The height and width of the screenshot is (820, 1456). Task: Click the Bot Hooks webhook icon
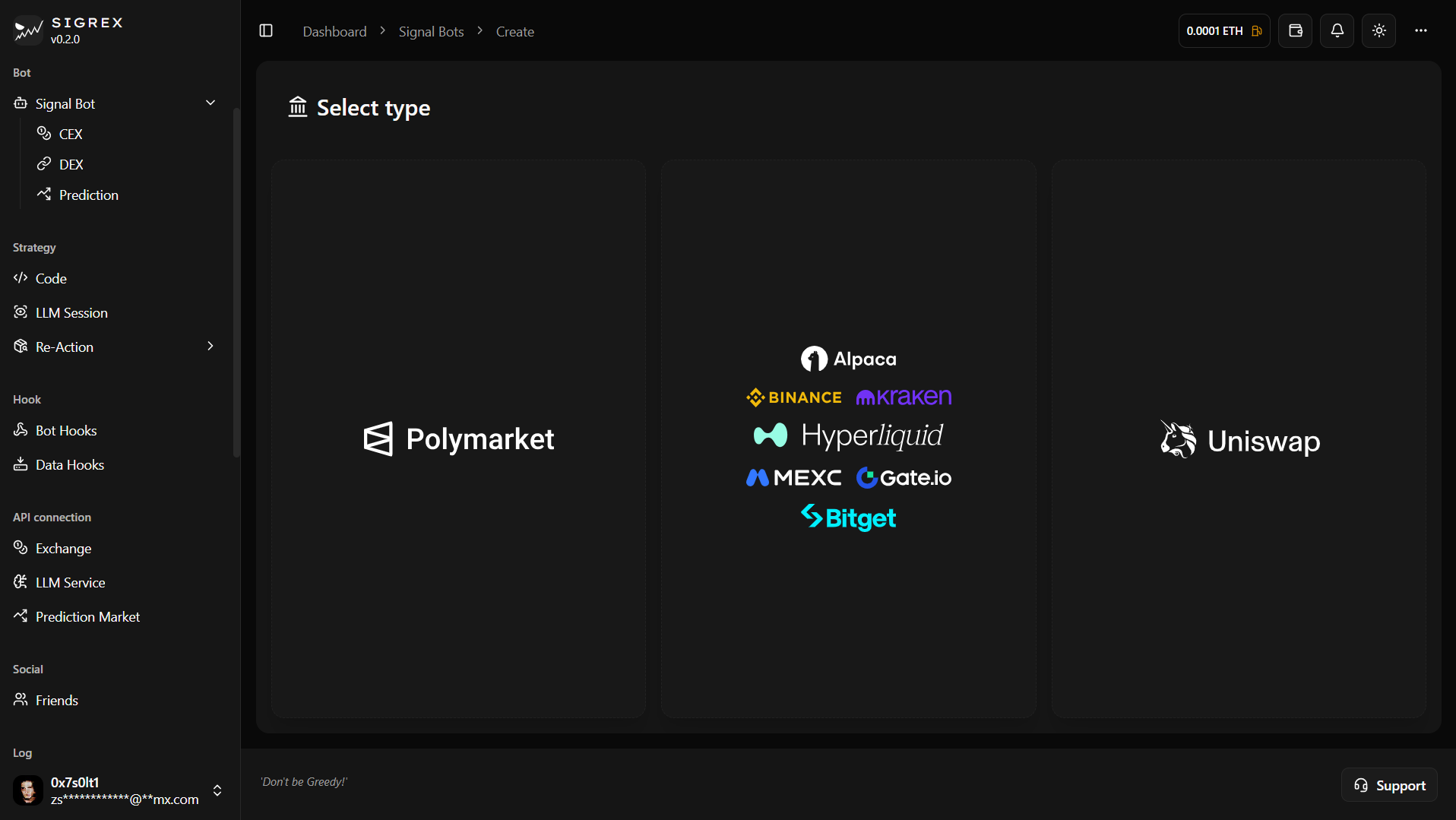point(21,430)
